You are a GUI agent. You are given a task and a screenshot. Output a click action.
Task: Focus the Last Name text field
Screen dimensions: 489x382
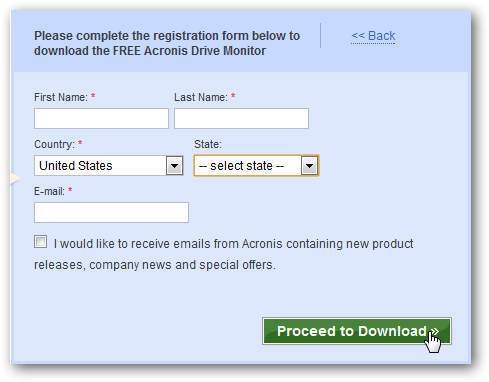tap(241, 118)
